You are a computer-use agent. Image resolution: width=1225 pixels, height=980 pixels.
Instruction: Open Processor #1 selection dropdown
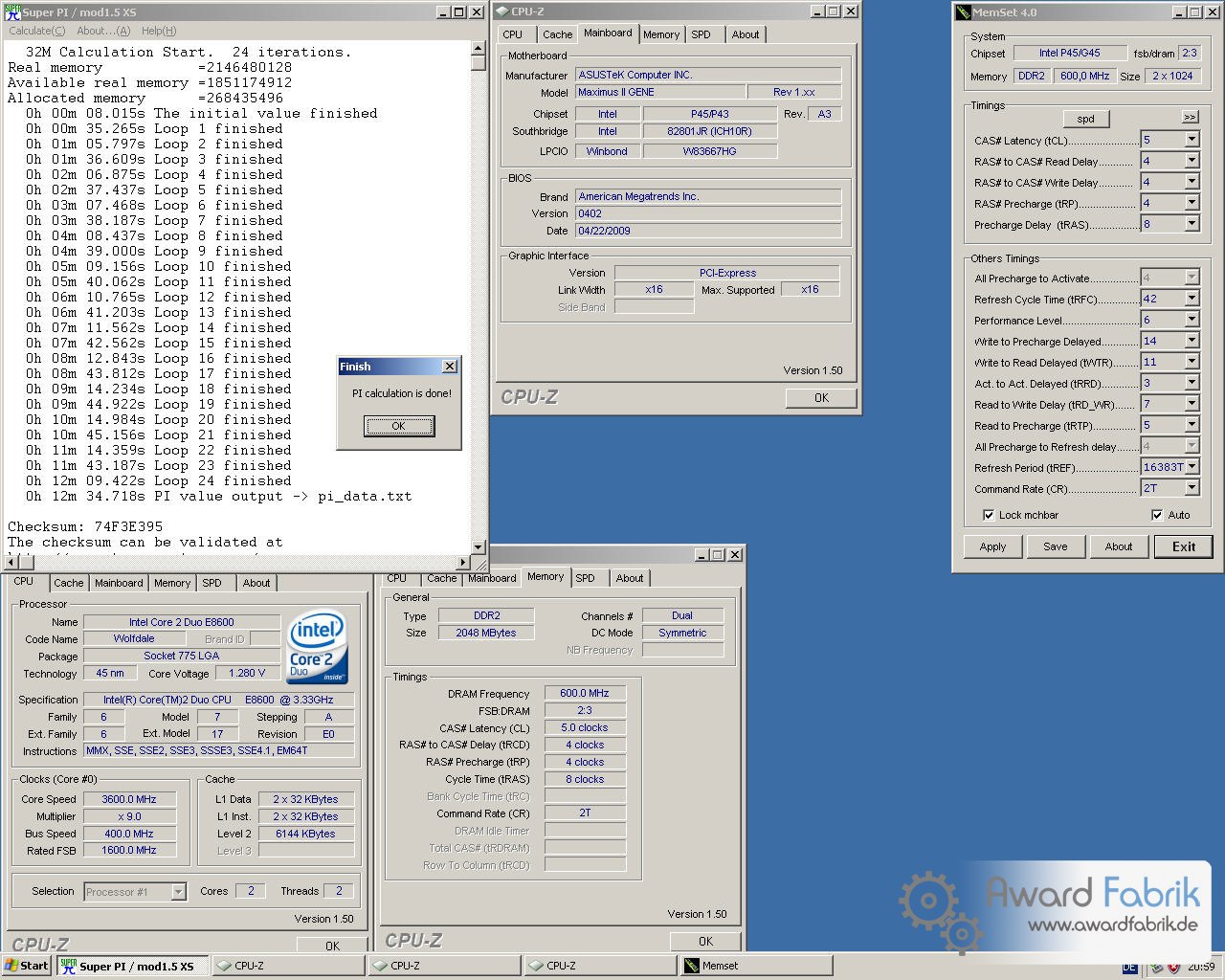point(178,892)
